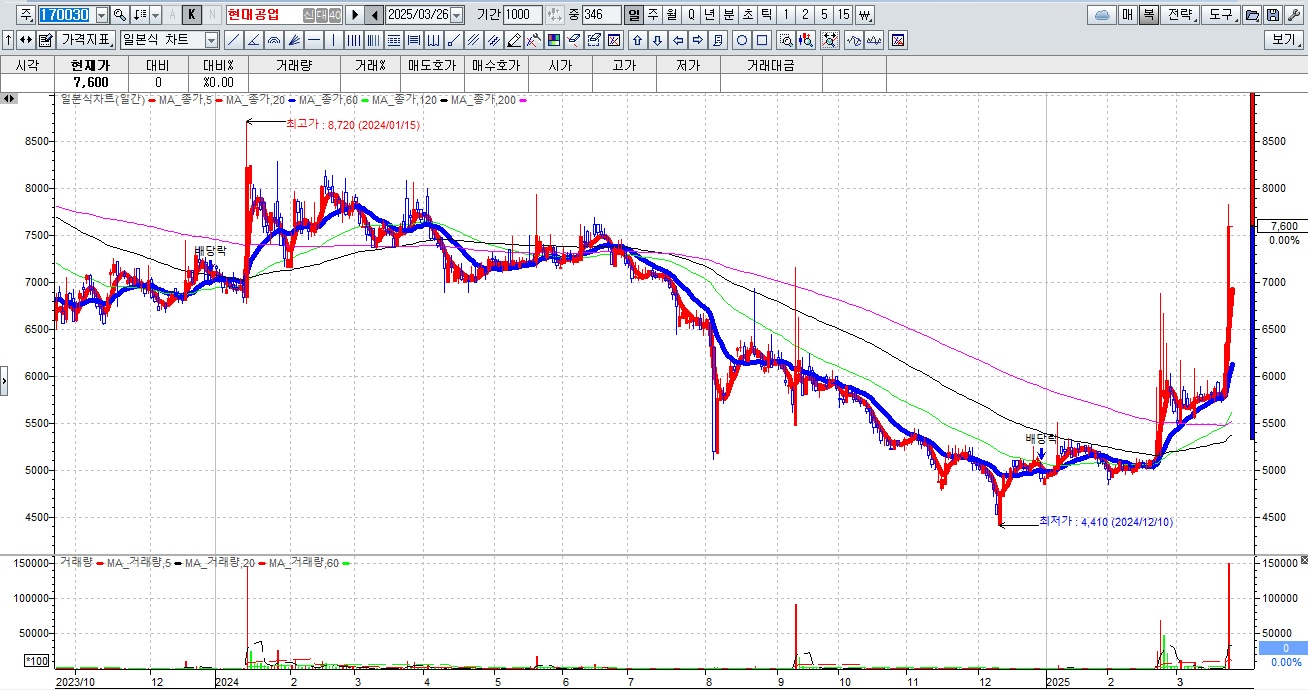Select the arc drawing tool
The image size is (1308, 690).
(x=274, y=40)
